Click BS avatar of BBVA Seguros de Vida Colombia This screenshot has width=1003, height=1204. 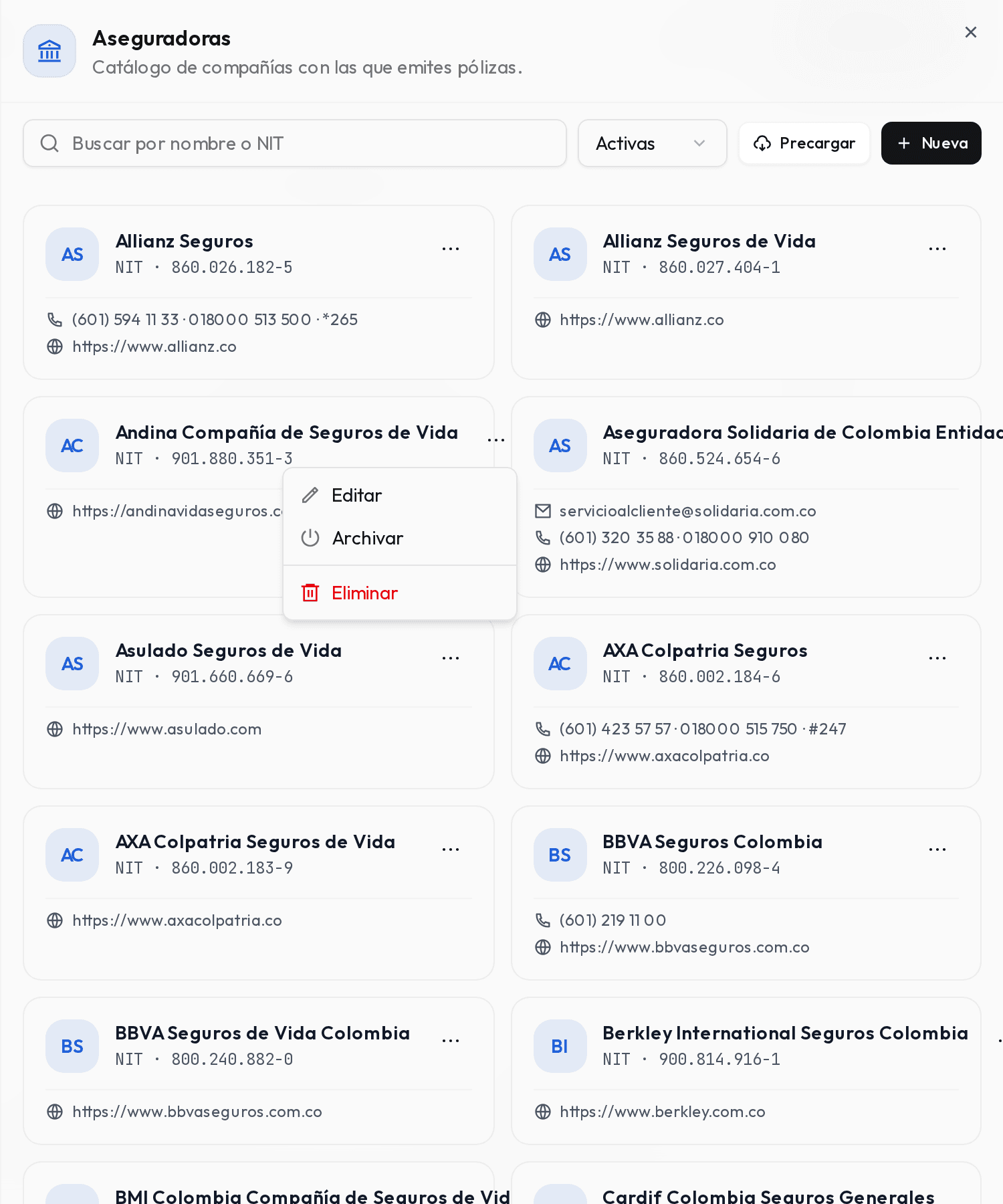click(x=72, y=1046)
